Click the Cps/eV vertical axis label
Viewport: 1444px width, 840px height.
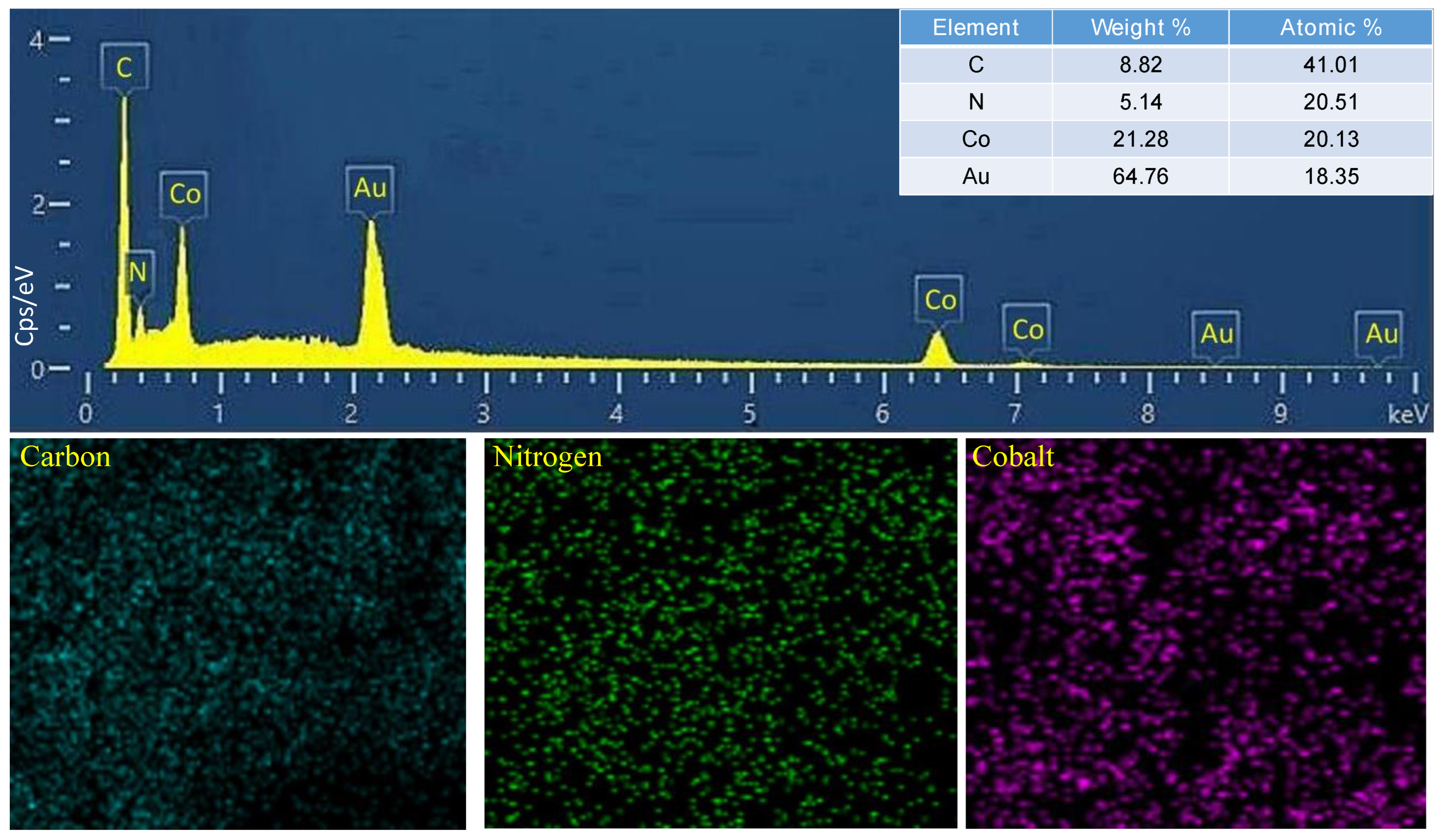(25, 306)
